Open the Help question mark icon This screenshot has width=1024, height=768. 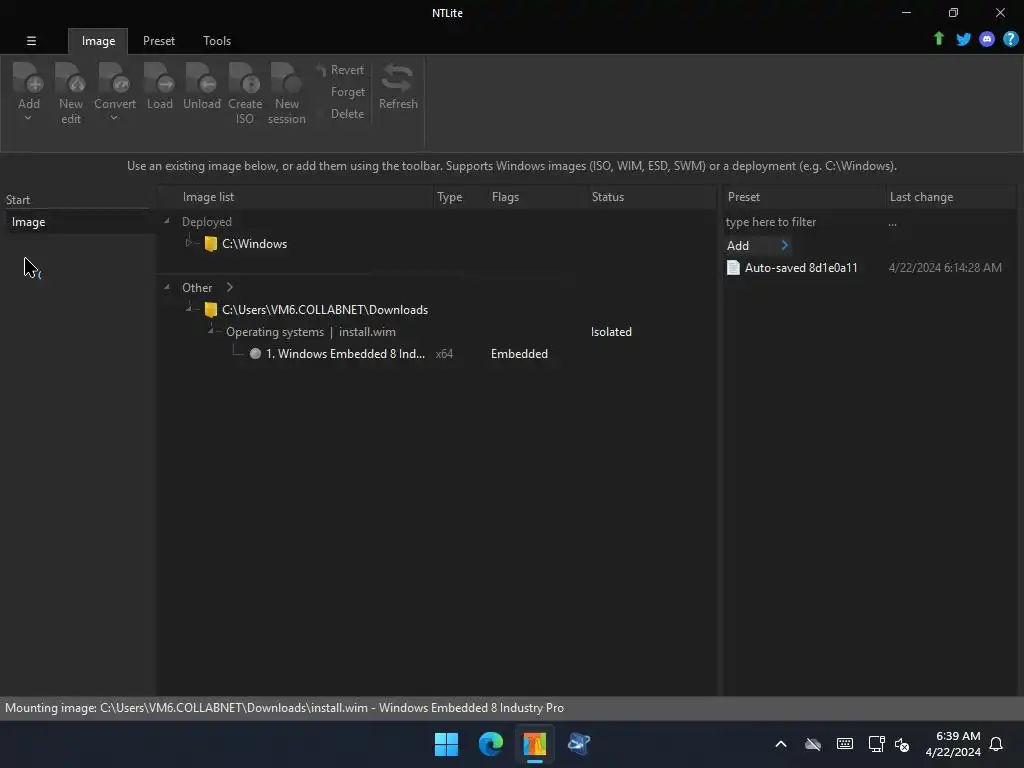(x=1010, y=39)
